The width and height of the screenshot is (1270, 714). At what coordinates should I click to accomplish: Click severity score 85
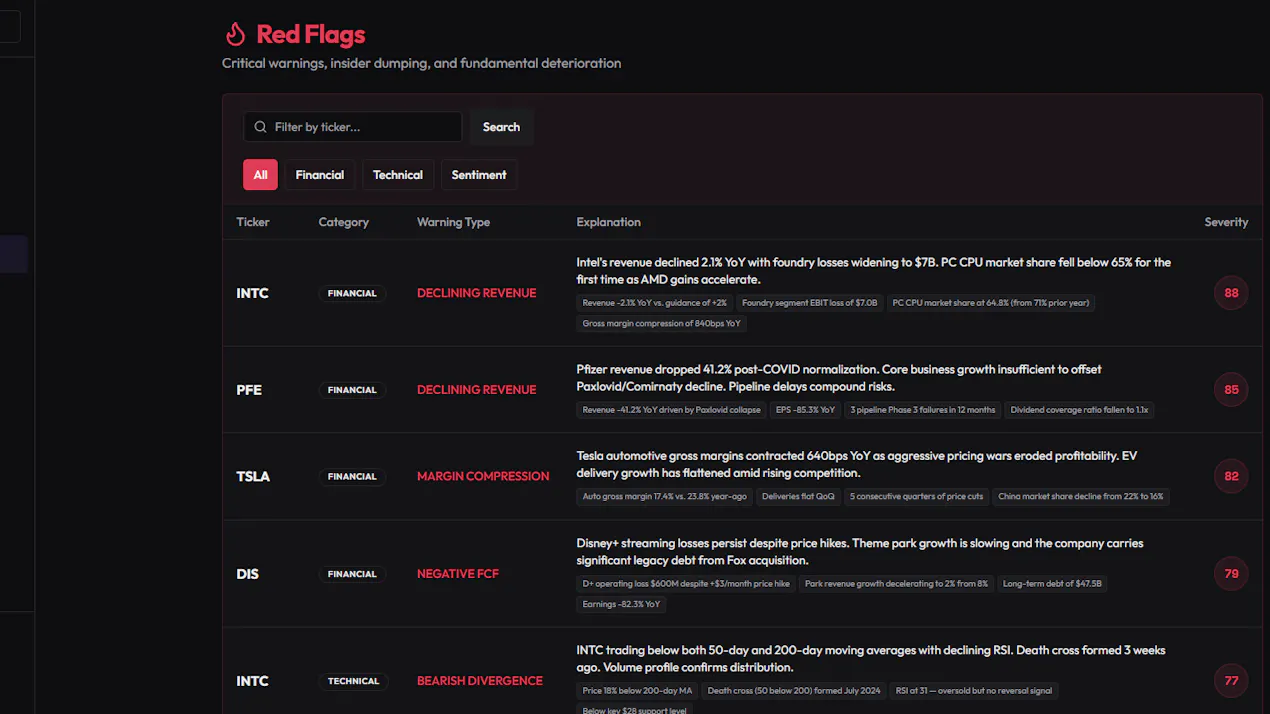pyautogui.click(x=1231, y=390)
